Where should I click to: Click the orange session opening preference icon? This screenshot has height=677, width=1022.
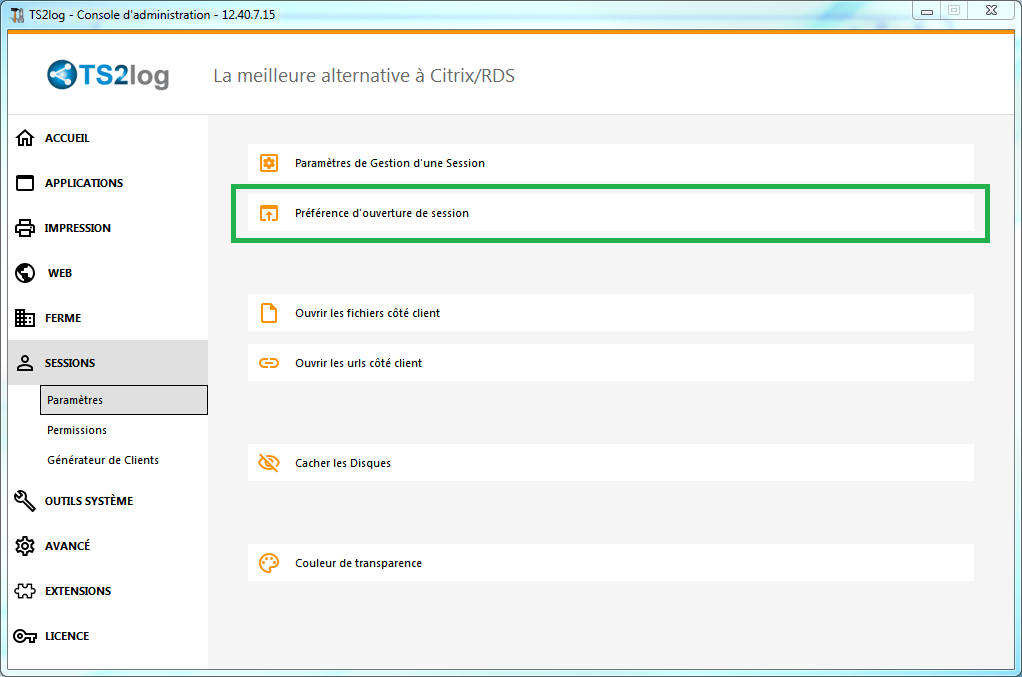point(269,213)
